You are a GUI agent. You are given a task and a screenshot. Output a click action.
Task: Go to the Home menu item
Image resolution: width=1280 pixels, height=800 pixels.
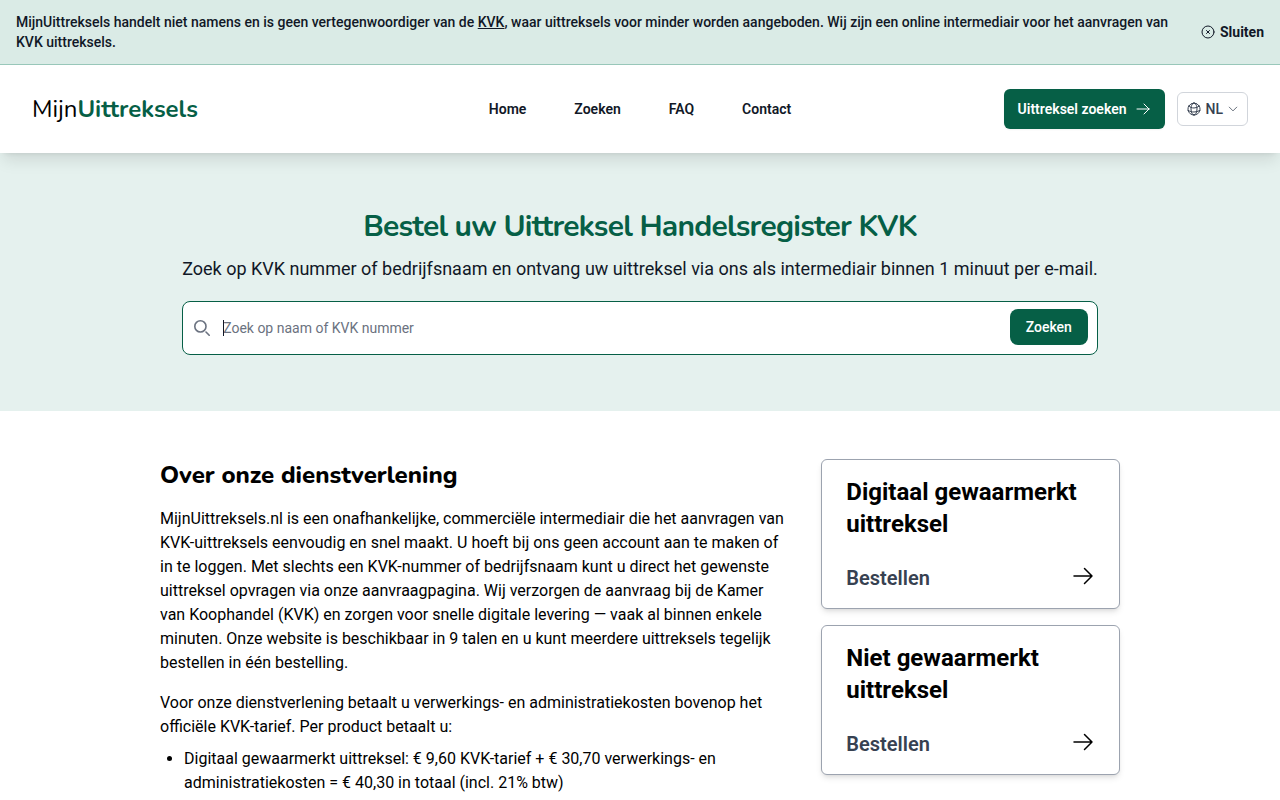pyautogui.click(x=507, y=109)
